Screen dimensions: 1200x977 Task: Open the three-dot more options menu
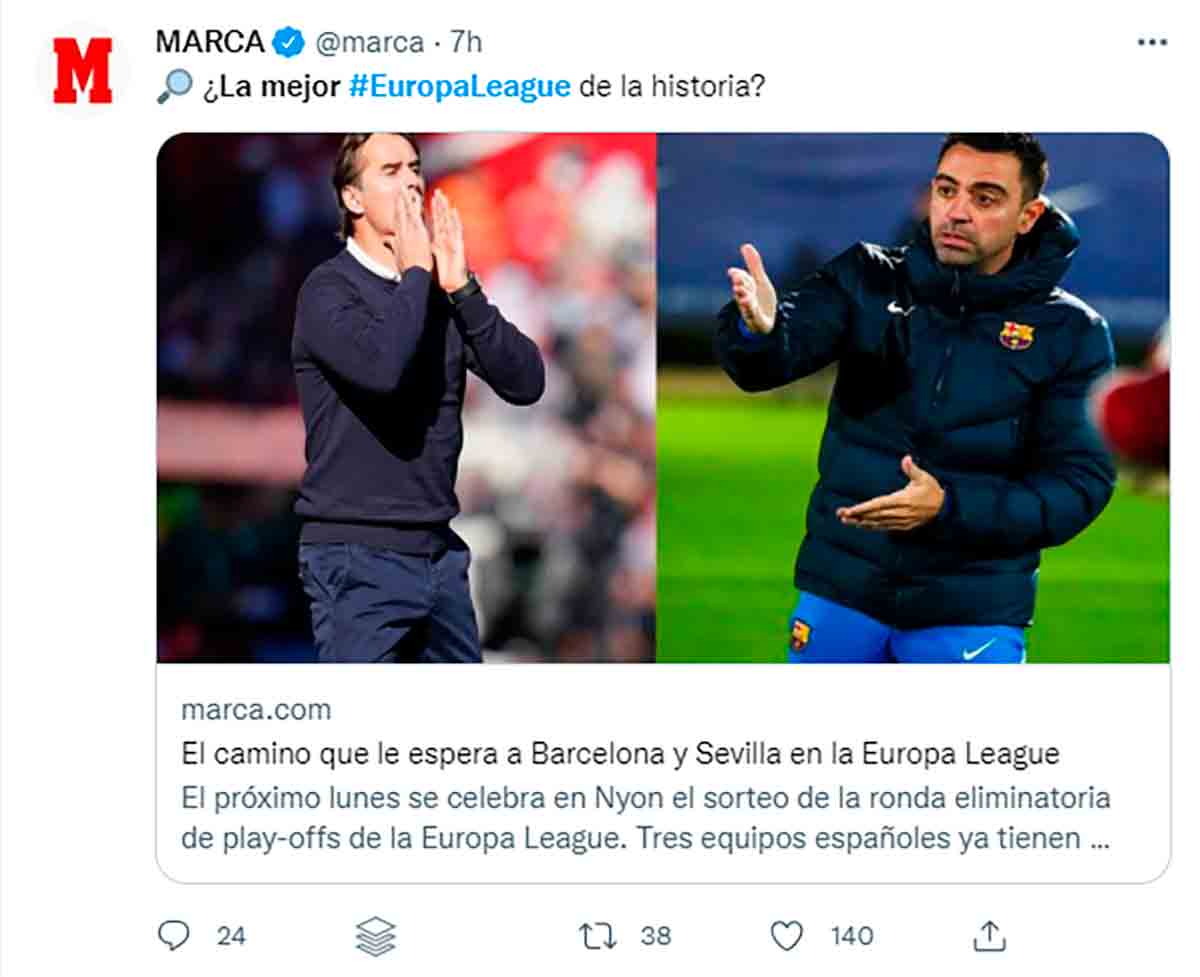click(x=1152, y=42)
